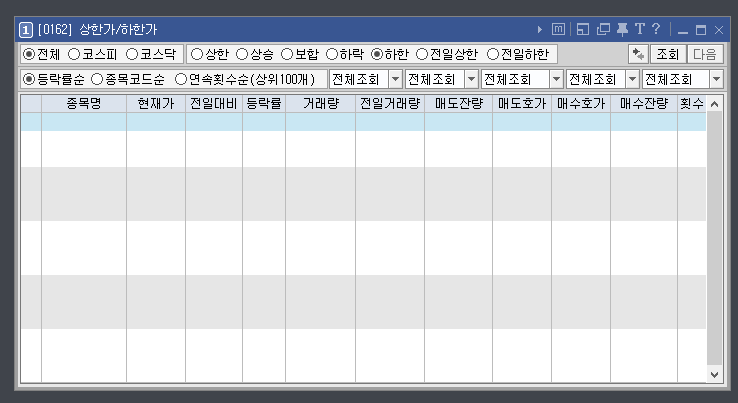This screenshot has height=403, width=738.
Task: Click the 전일대비 column header
Action: [x=214, y=104]
